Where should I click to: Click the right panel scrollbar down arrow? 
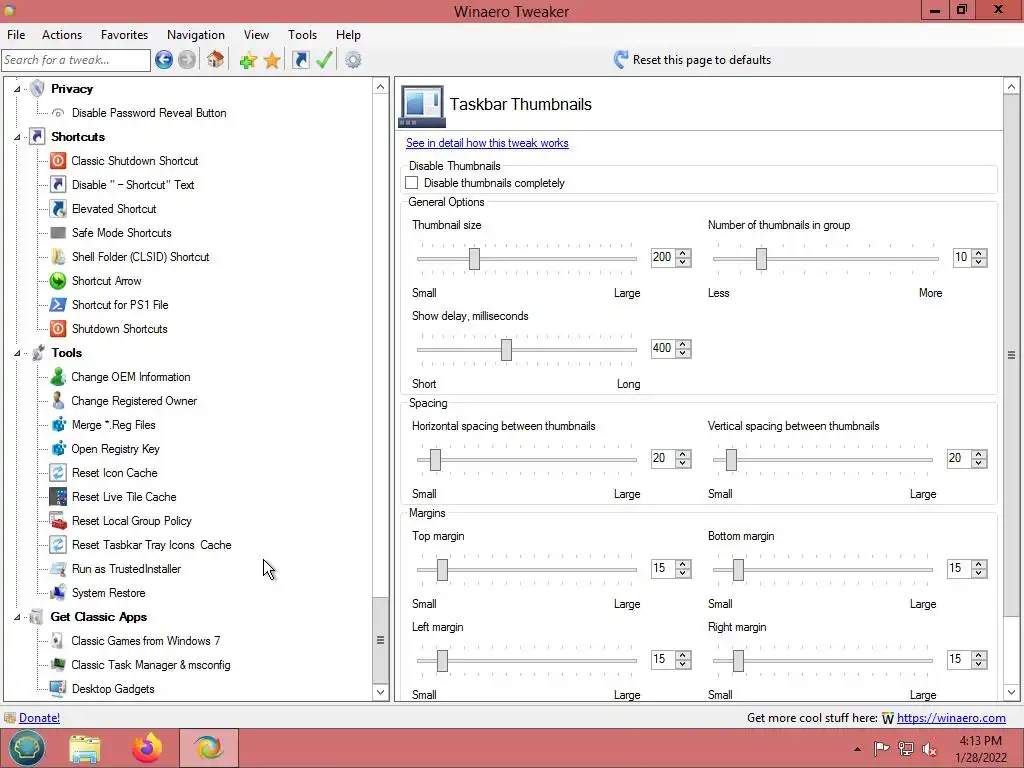1012,692
